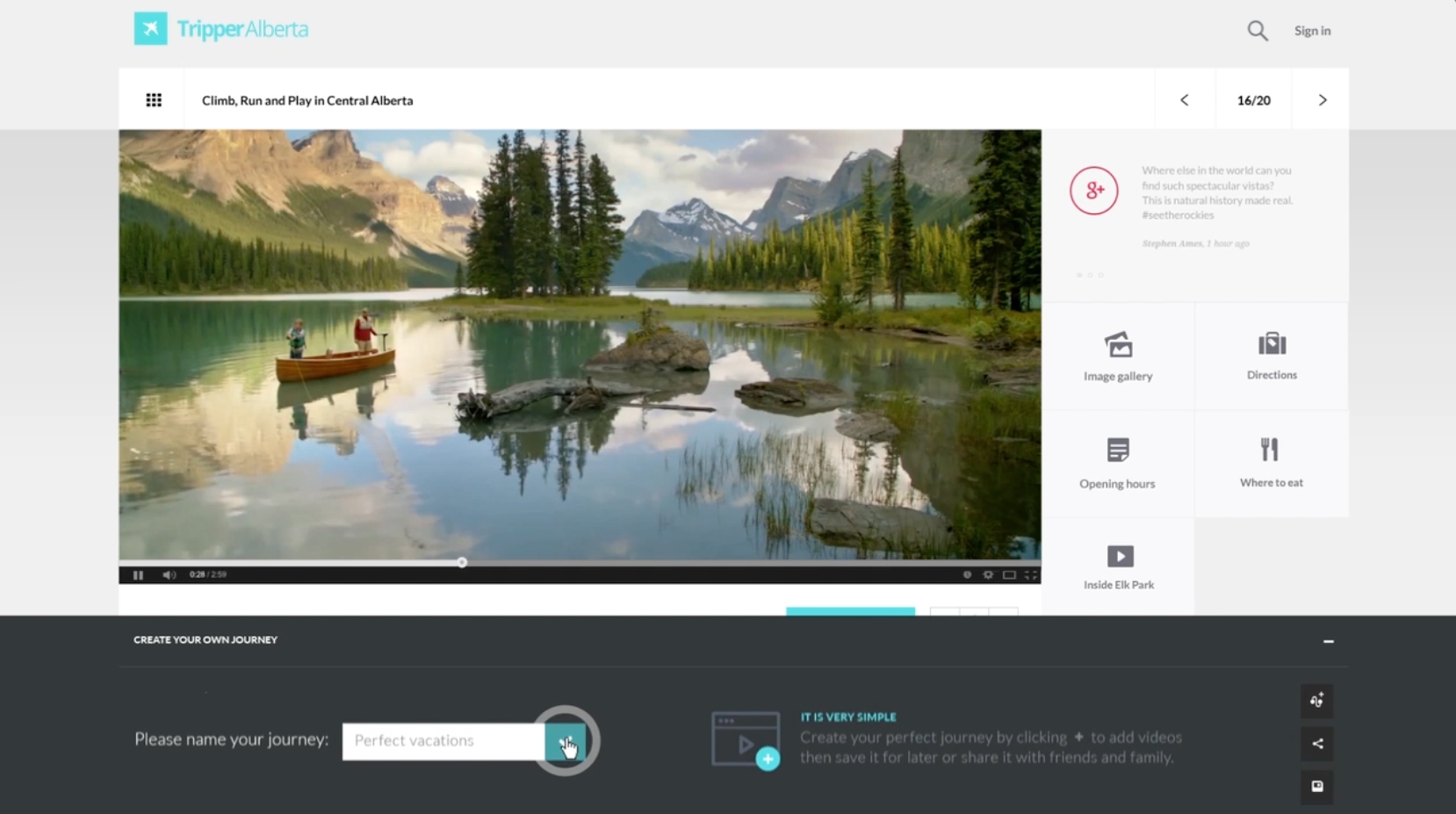Click the Sign in link
This screenshot has height=814, width=1456.
pyautogui.click(x=1312, y=31)
